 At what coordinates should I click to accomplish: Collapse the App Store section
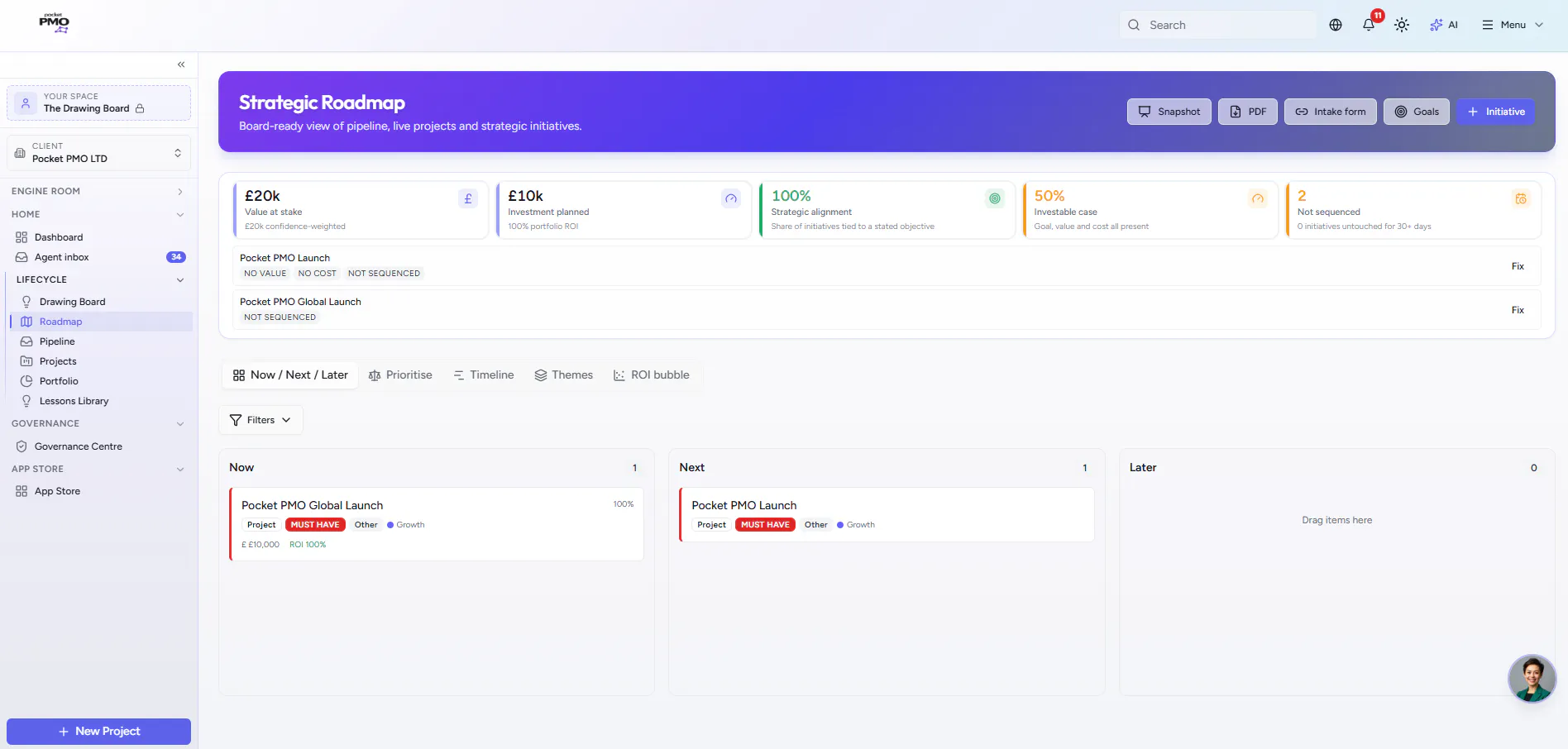98,469
